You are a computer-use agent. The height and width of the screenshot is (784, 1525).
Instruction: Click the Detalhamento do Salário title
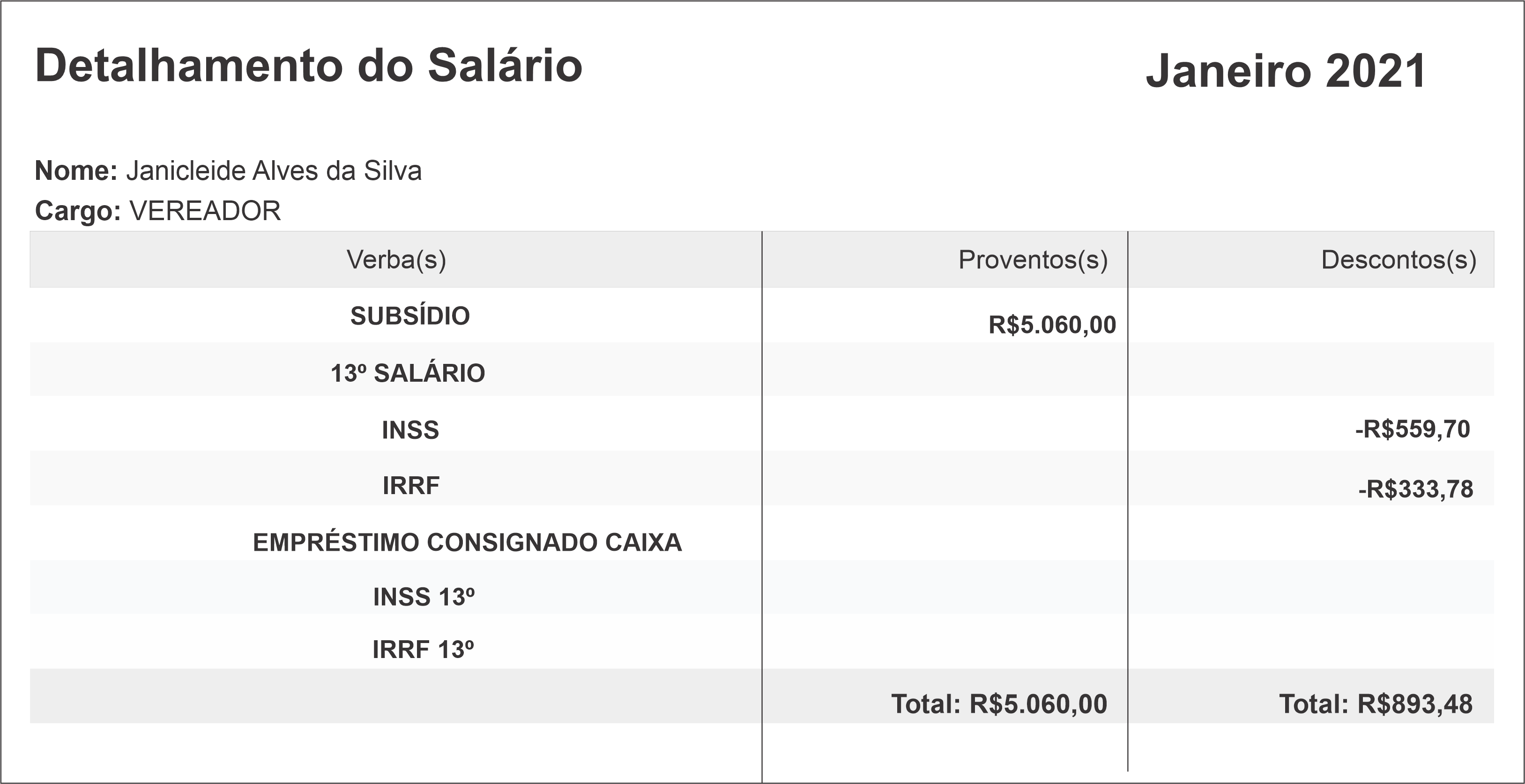click(x=308, y=66)
